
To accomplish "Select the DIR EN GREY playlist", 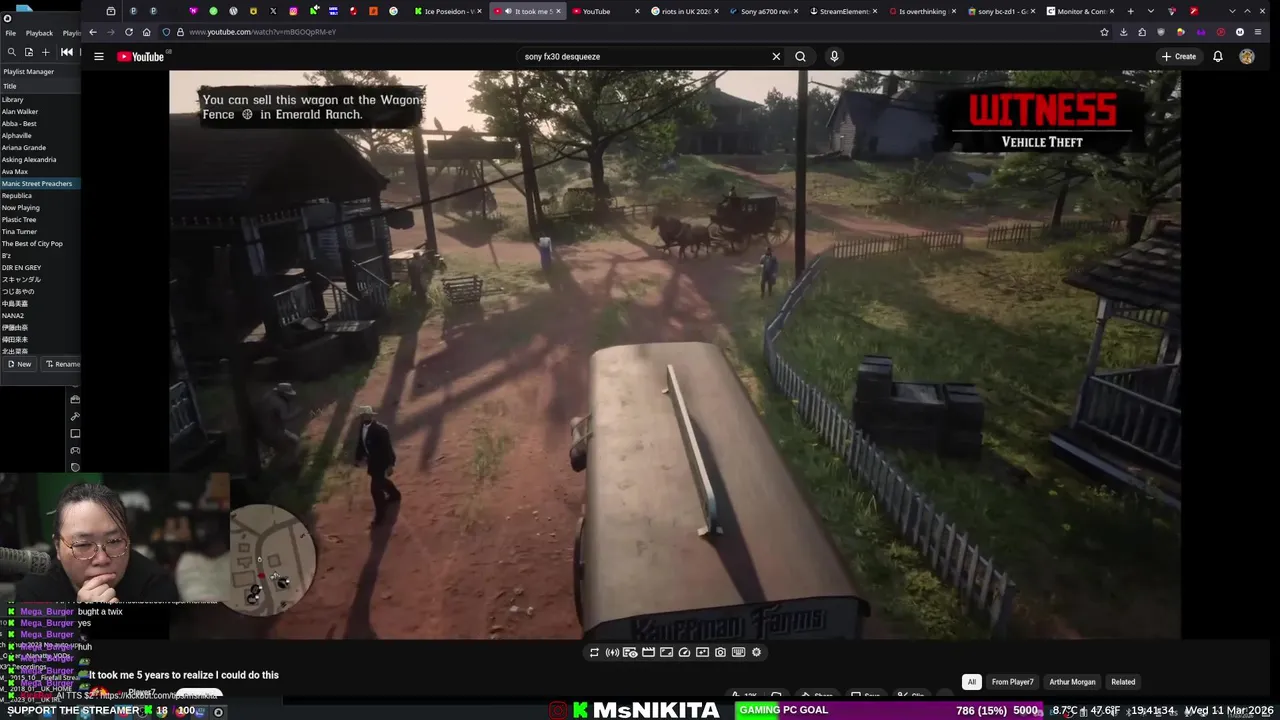I will pyautogui.click(x=40, y=267).
